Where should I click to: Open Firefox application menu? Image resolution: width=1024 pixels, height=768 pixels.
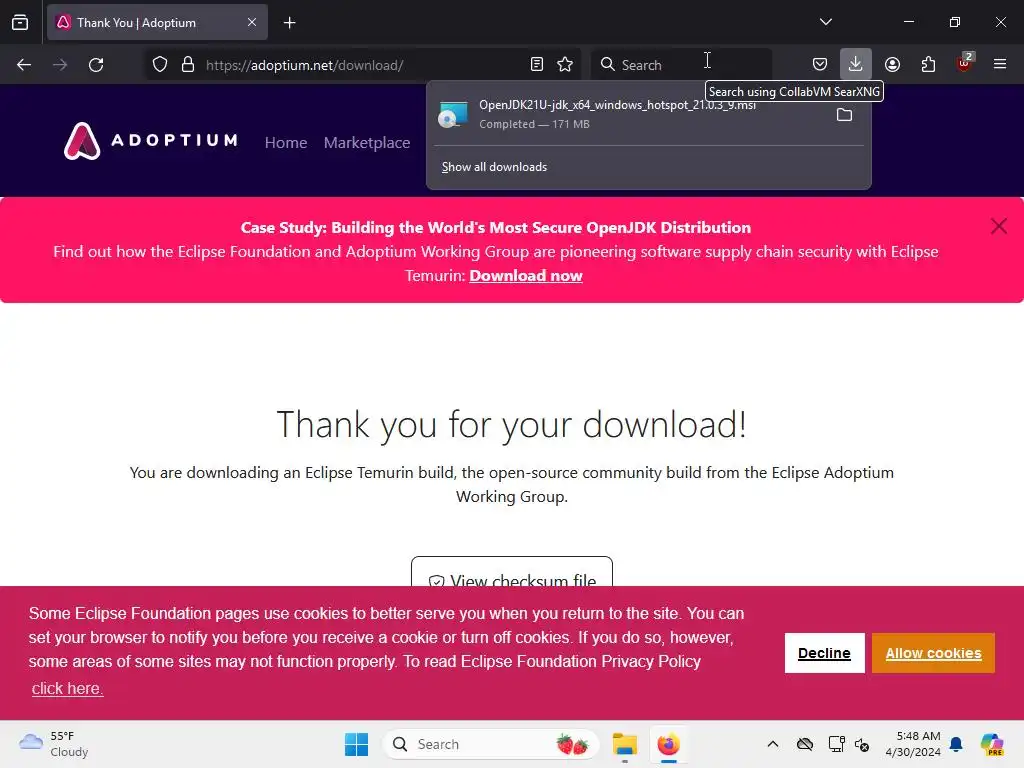1000,65
